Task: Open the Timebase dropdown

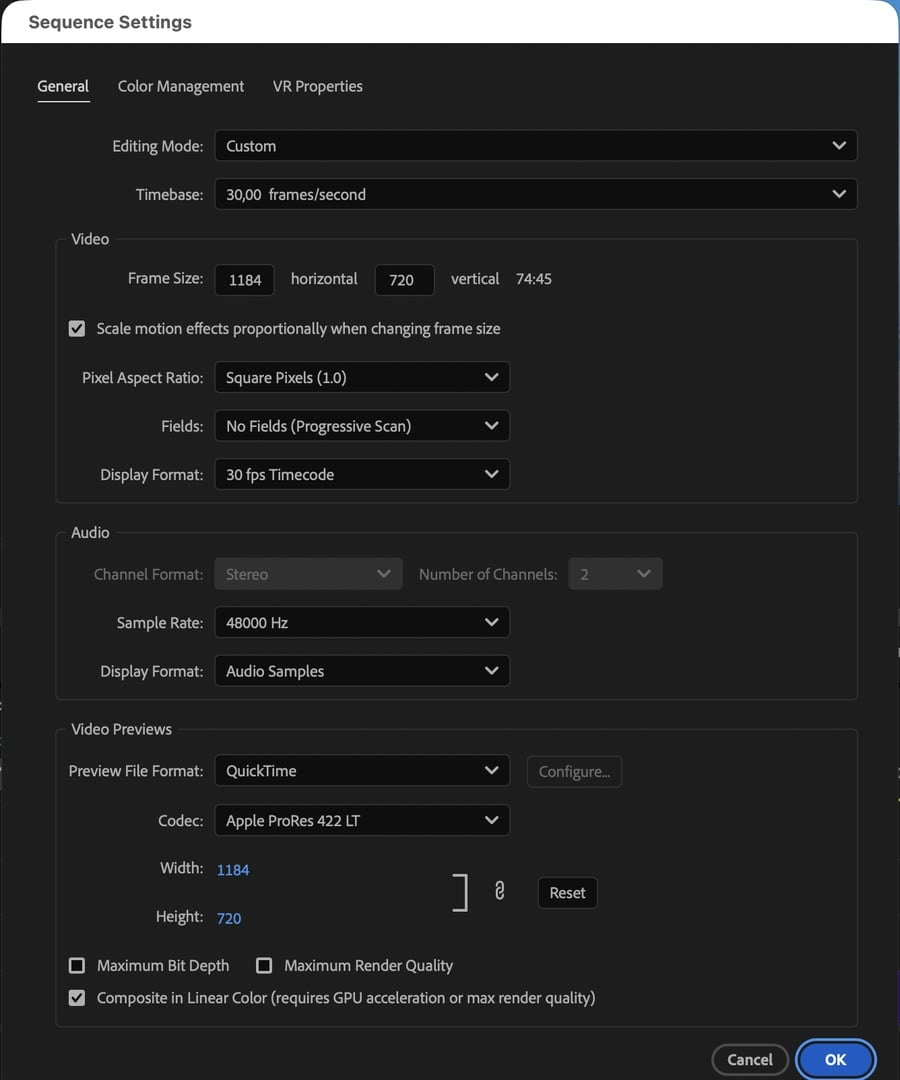Action: click(x=536, y=194)
